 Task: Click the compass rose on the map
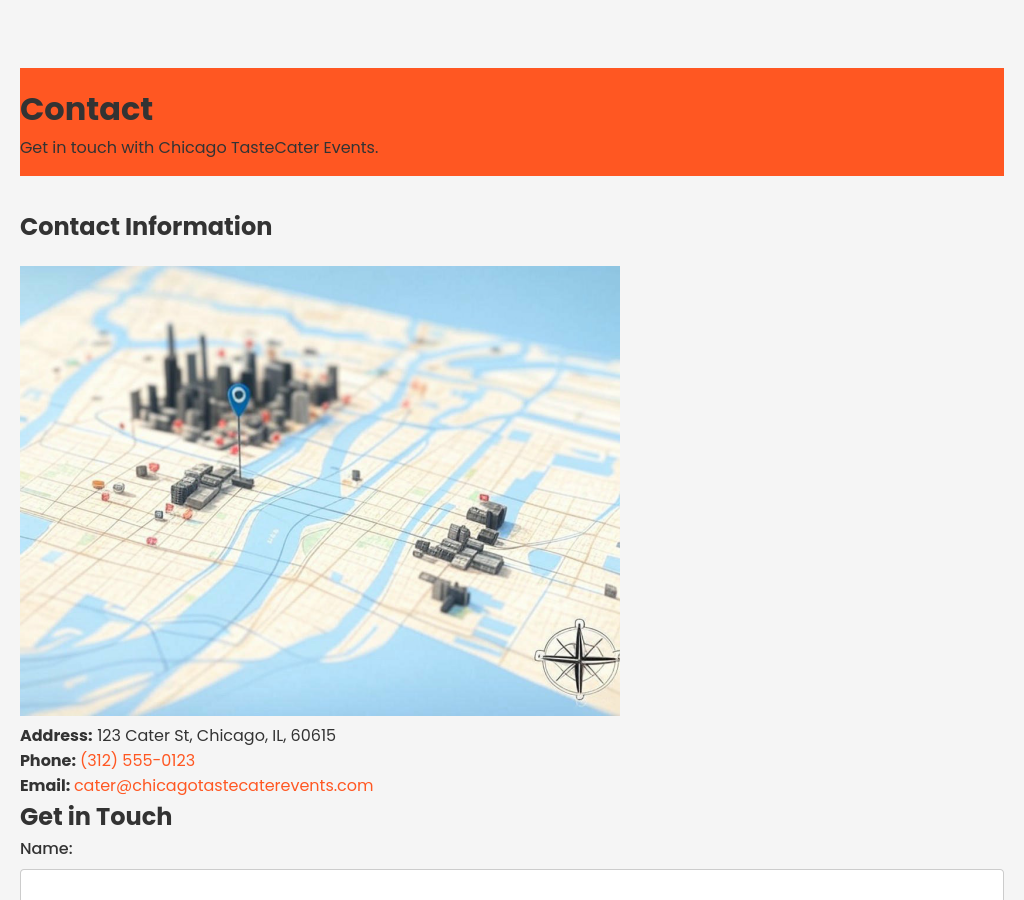[x=579, y=660]
